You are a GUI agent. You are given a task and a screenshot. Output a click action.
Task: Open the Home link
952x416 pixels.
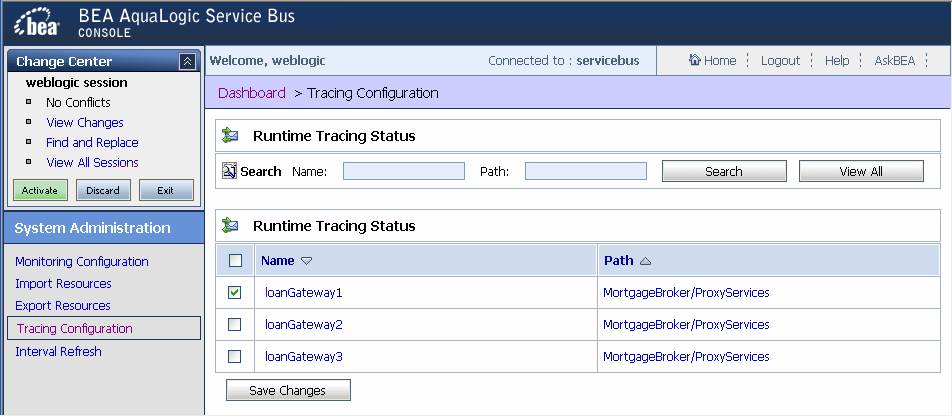pos(720,61)
